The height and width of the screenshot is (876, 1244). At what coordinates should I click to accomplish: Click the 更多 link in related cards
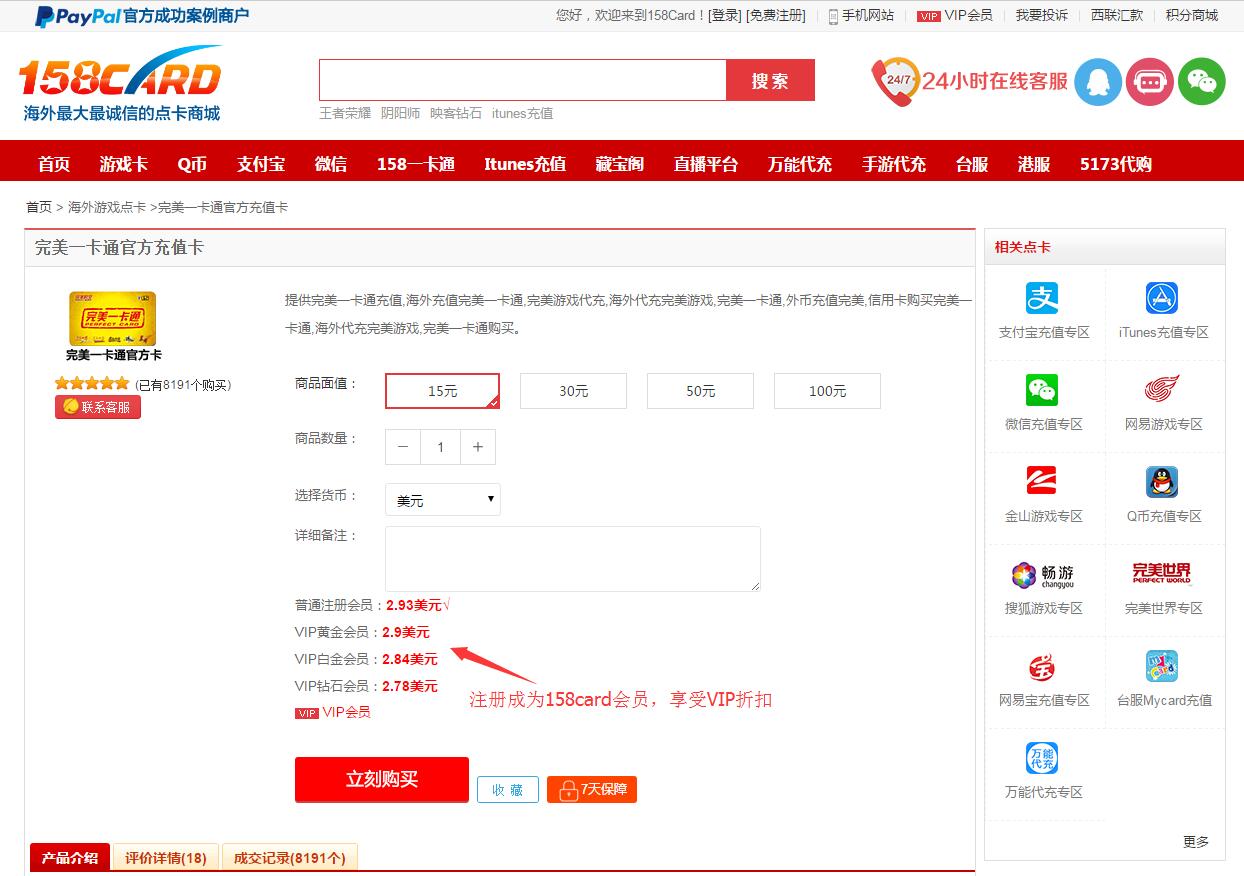(1196, 842)
